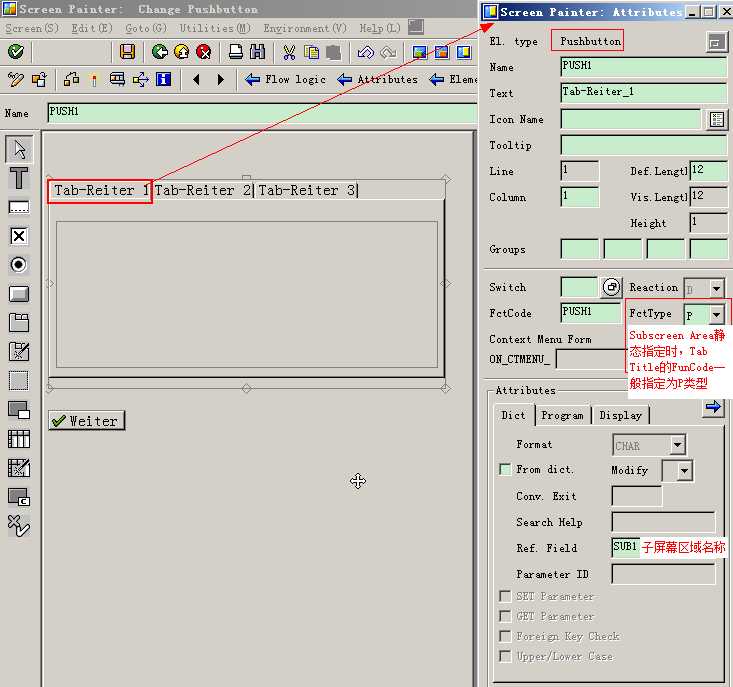Open the FctType dropdown
Image resolution: width=733 pixels, height=687 pixels.
(716, 315)
